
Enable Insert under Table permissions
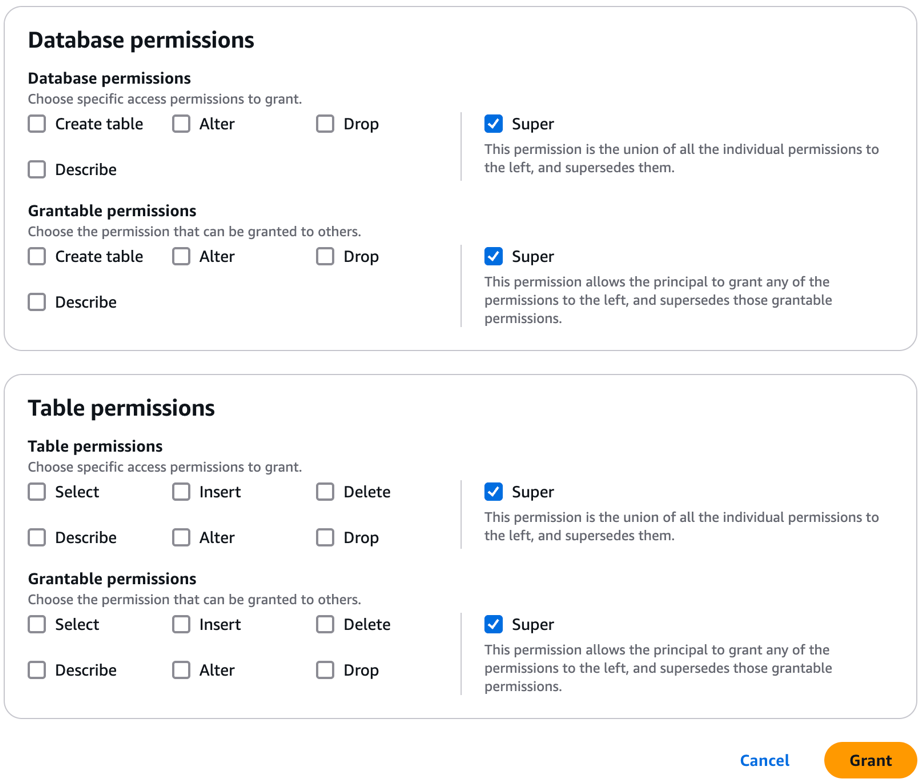tap(181, 492)
